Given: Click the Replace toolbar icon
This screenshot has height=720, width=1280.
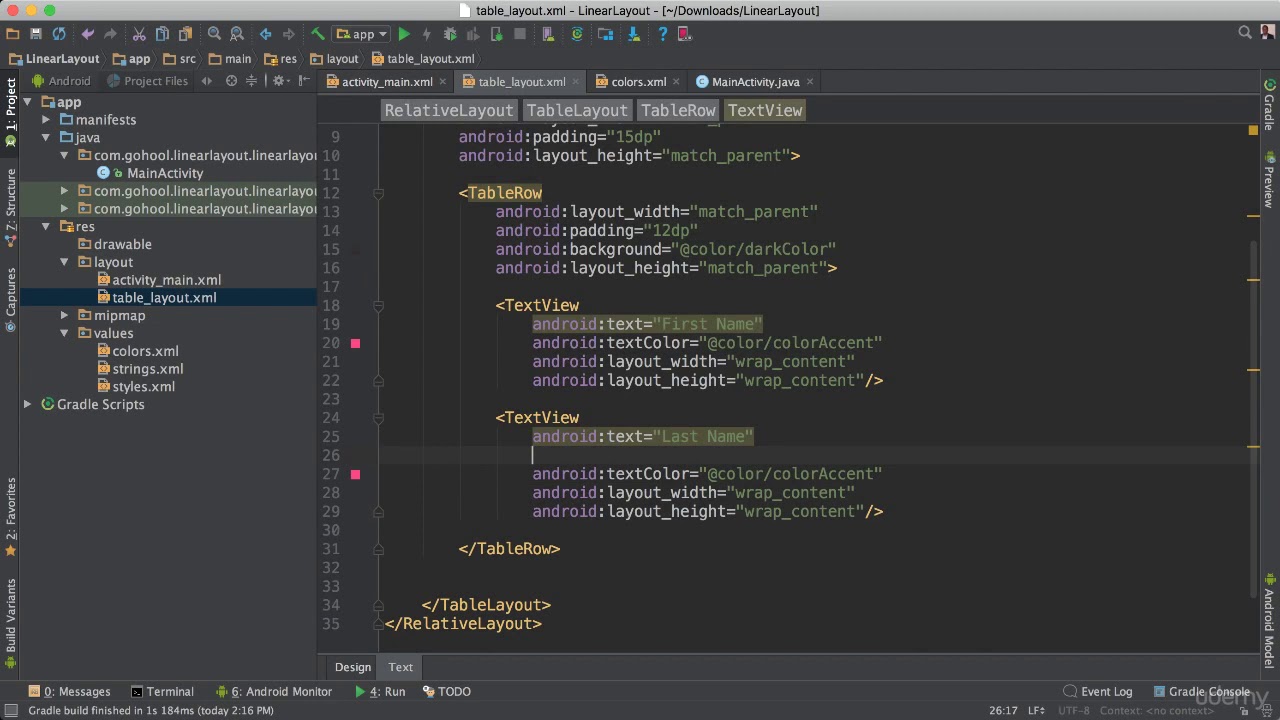Looking at the screenshot, I should 236,34.
